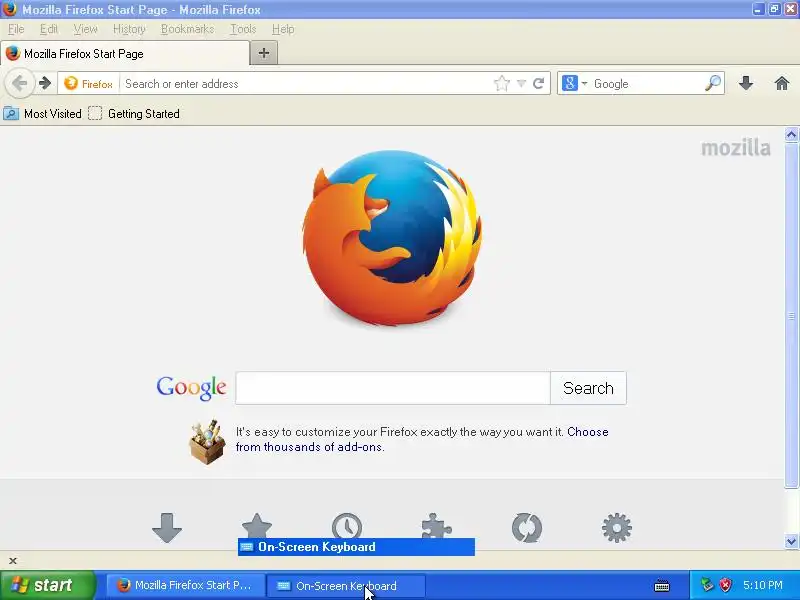800x600 pixels.
Task: Click the scrollbar down arrow
Action: pos(791,542)
